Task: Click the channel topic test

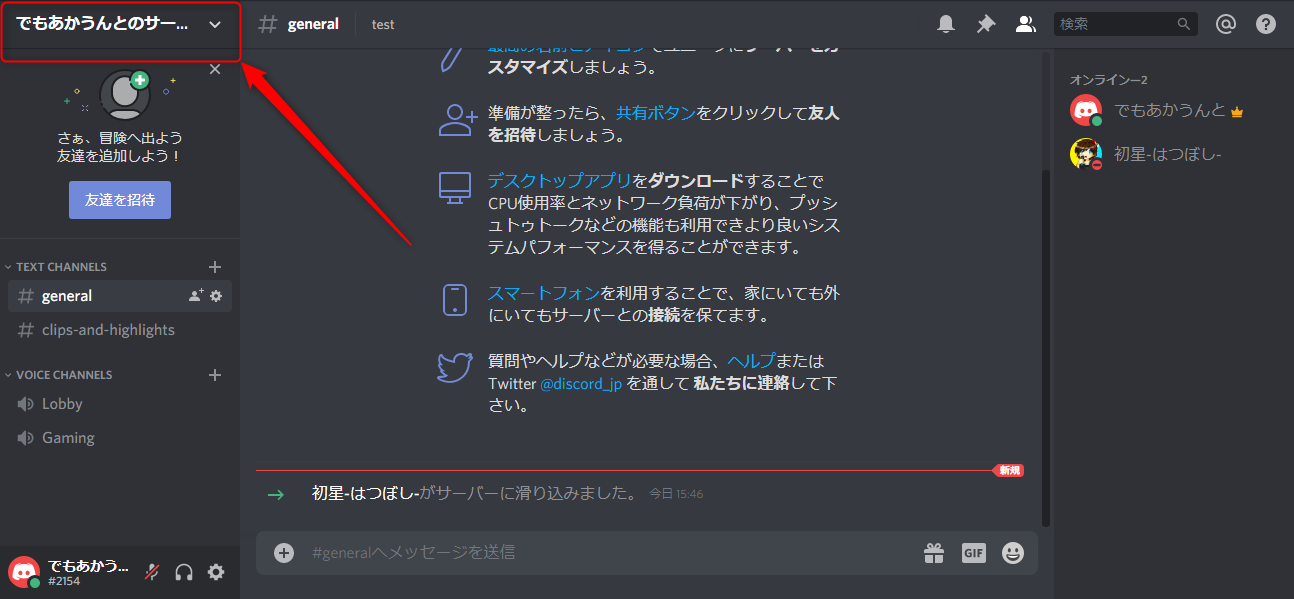Action: point(383,24)
